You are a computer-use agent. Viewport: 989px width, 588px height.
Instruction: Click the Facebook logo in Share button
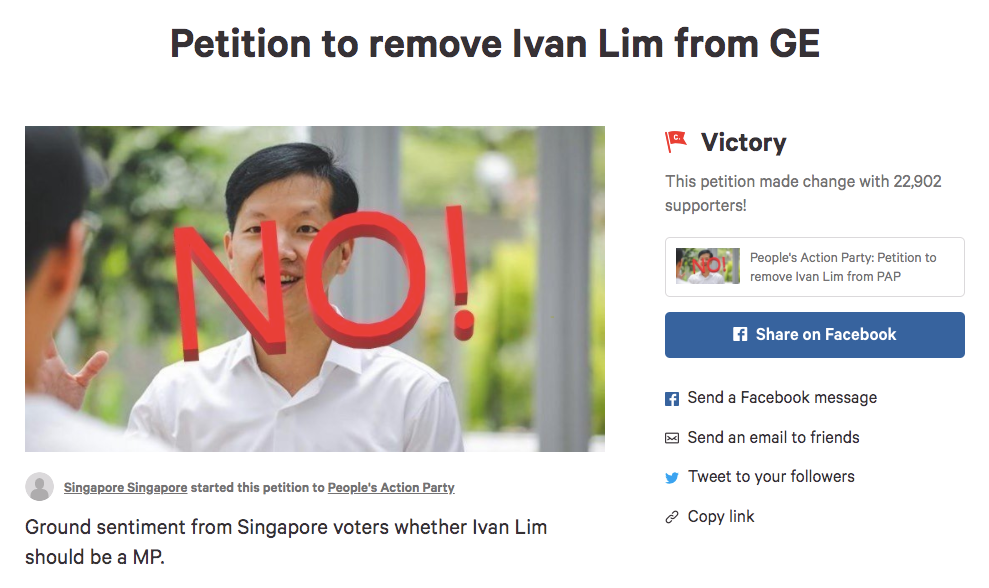pos(740,334)
